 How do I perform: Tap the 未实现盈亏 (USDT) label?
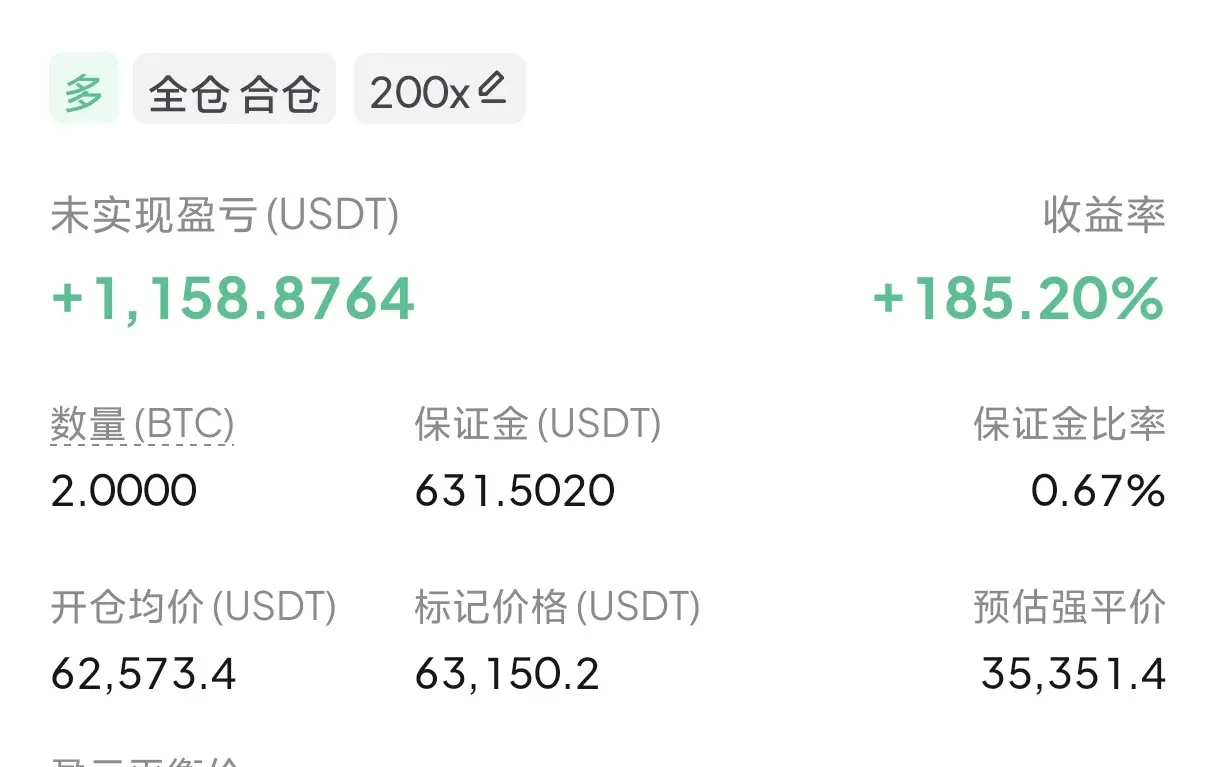(x=225, y=215)
